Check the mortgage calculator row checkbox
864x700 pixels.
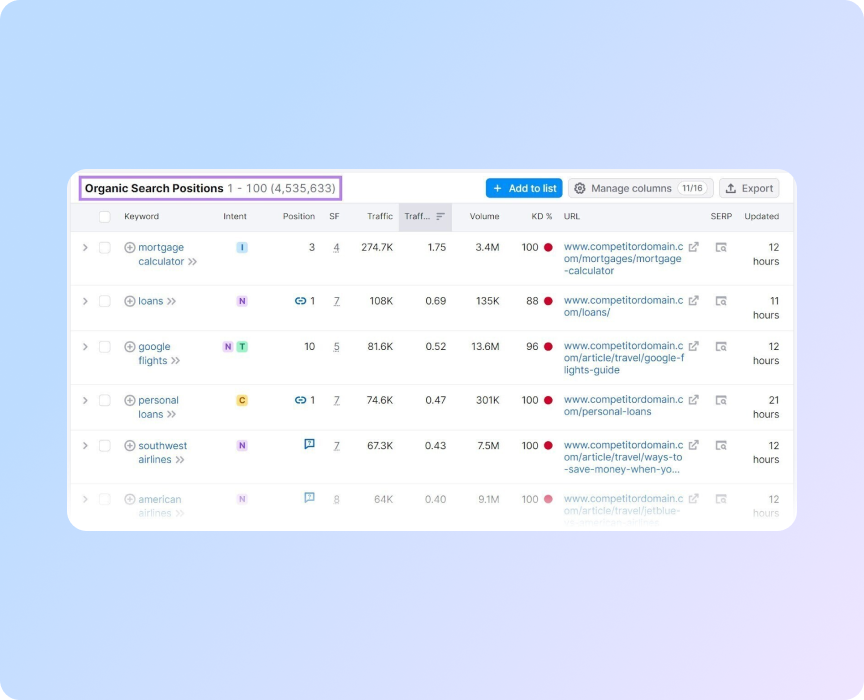coord(104,247)
